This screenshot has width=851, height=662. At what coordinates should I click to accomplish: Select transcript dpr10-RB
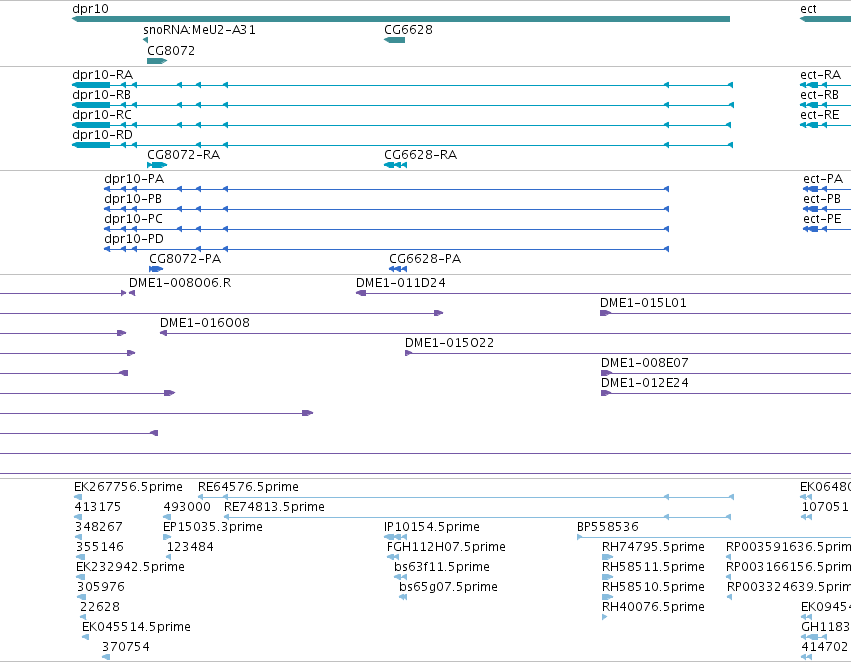click(403, 105)
